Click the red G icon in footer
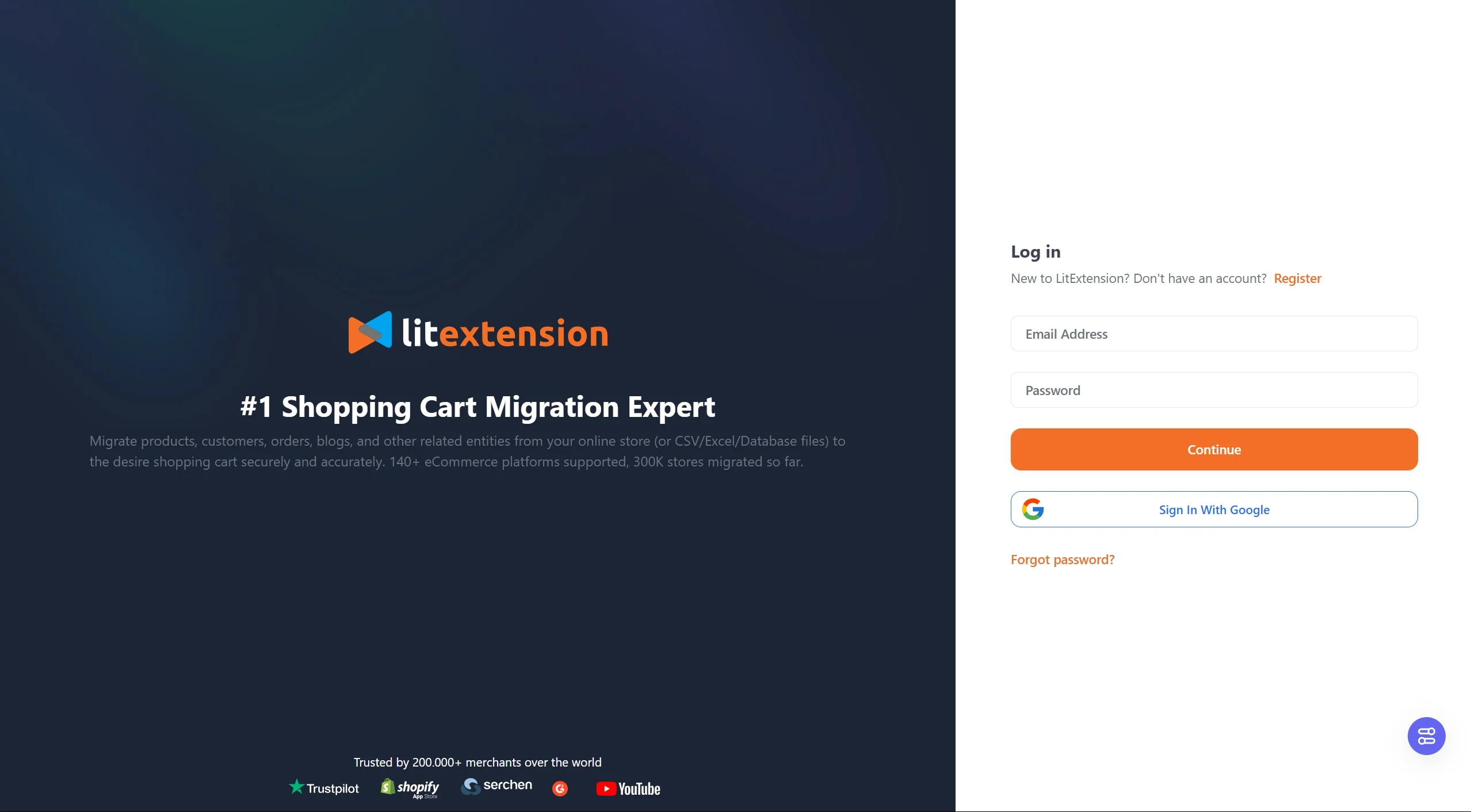This screenshot has width=1471, height=812. pos(561,789)
